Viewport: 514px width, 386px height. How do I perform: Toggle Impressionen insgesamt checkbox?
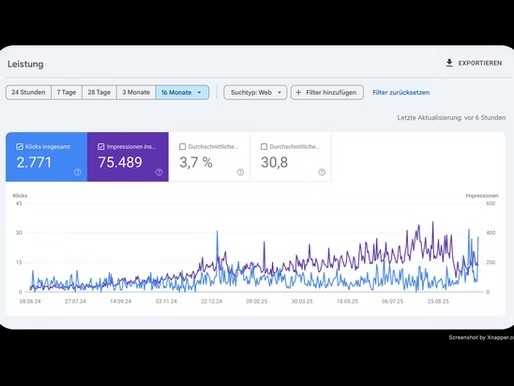[x=101, y=147]
